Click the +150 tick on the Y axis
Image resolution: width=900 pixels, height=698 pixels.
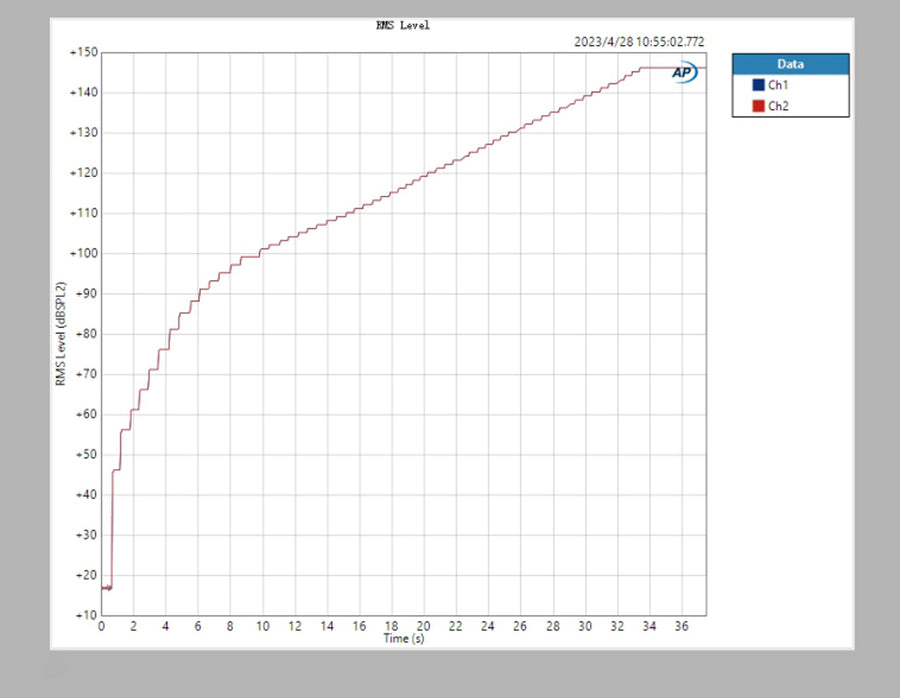coord(83,52)
